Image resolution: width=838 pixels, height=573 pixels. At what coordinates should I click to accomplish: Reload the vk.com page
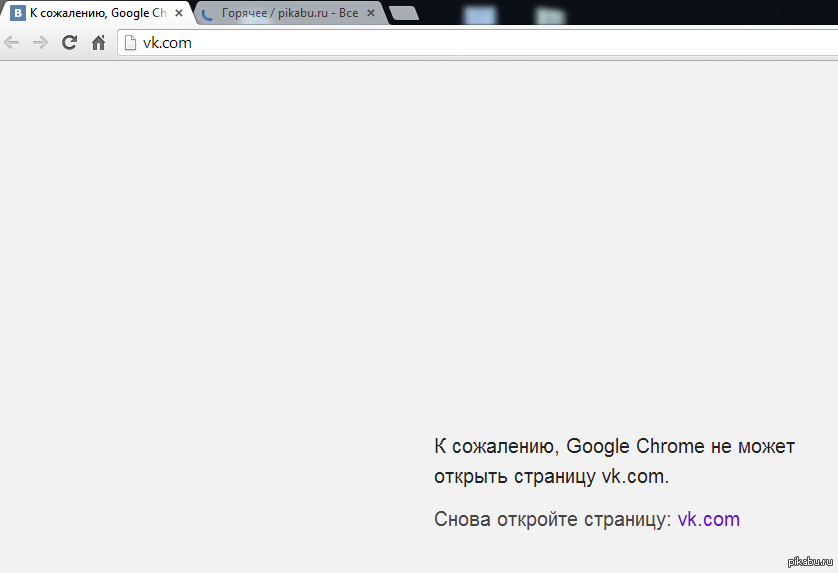(69, 42)
